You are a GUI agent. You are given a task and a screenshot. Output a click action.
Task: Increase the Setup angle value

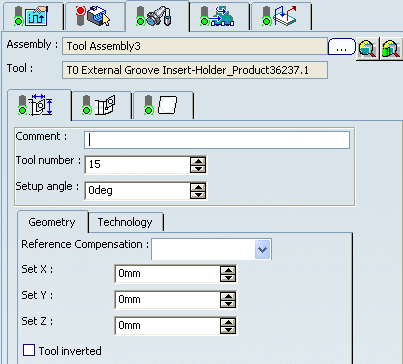(198, 187)
